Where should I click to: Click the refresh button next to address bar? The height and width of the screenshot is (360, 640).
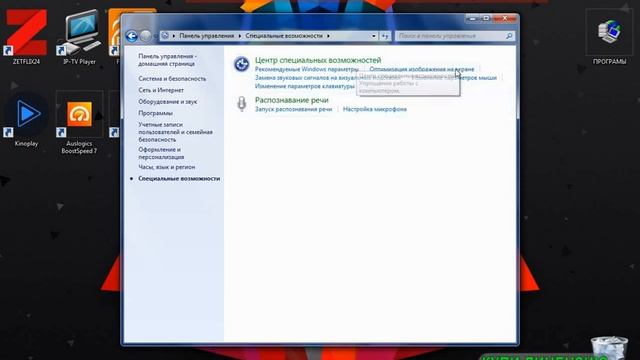coord(385,36)
